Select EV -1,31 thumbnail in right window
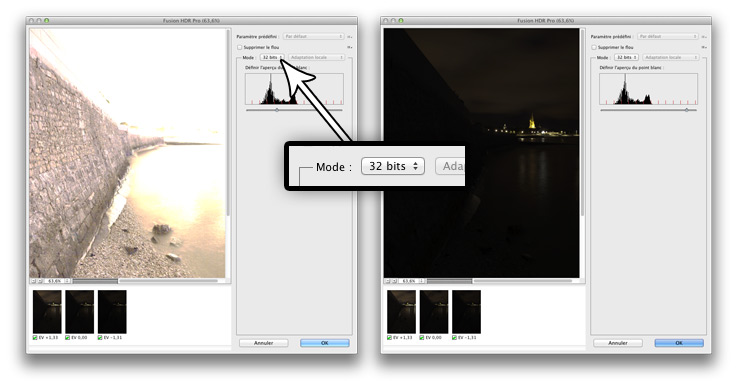The height and width of the screenshot is (381, 740). click(x=467, y=312)
